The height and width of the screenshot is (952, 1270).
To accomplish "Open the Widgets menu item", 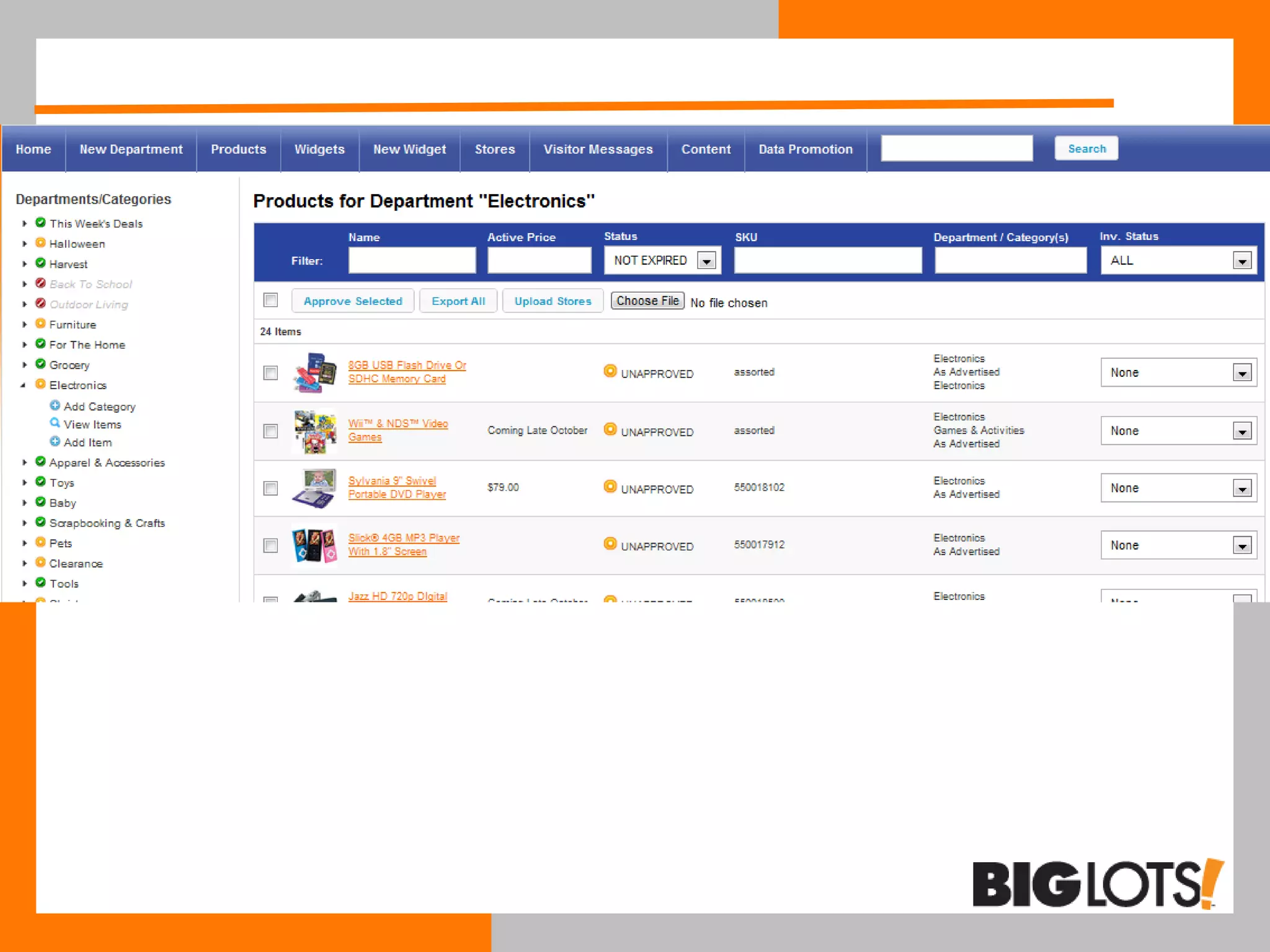I will [319, 149].
